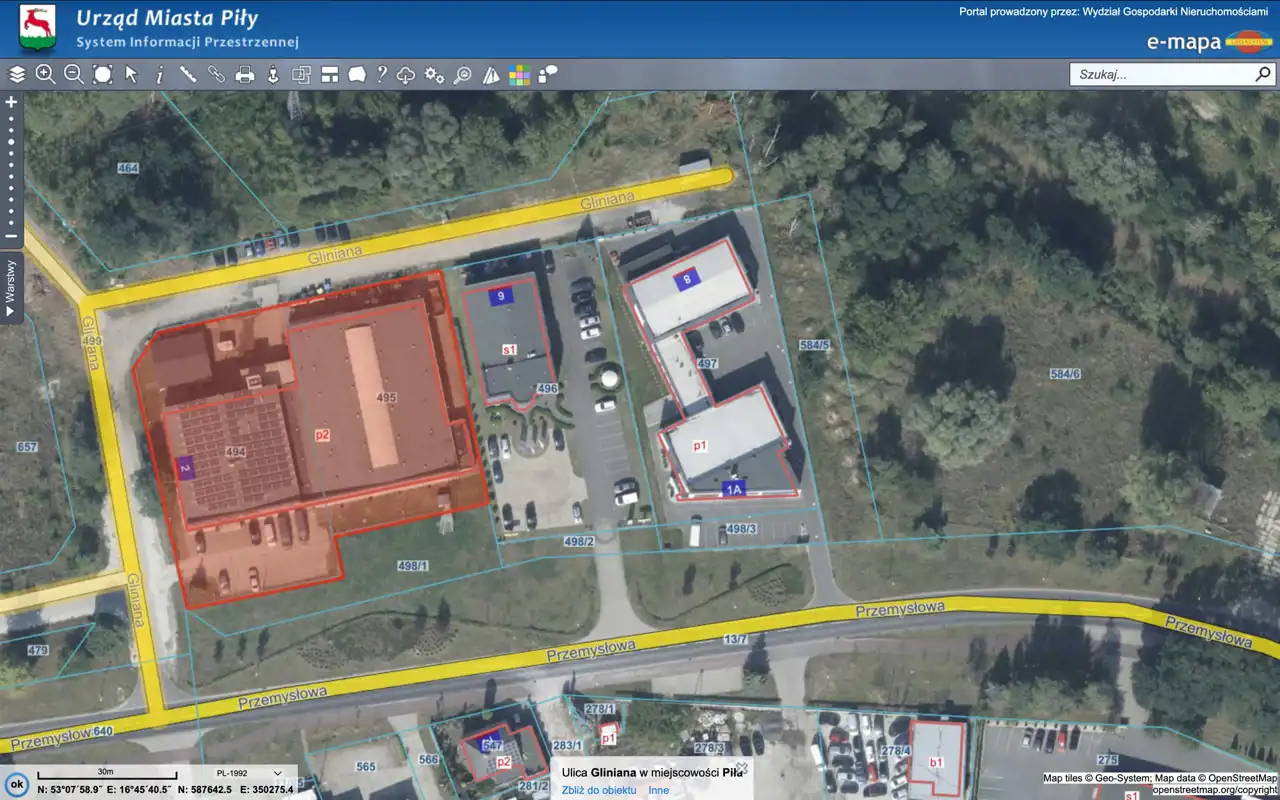Choose the distance measure ruler tool
Viewport: 1280px width, 800px height.
point(187,74)
